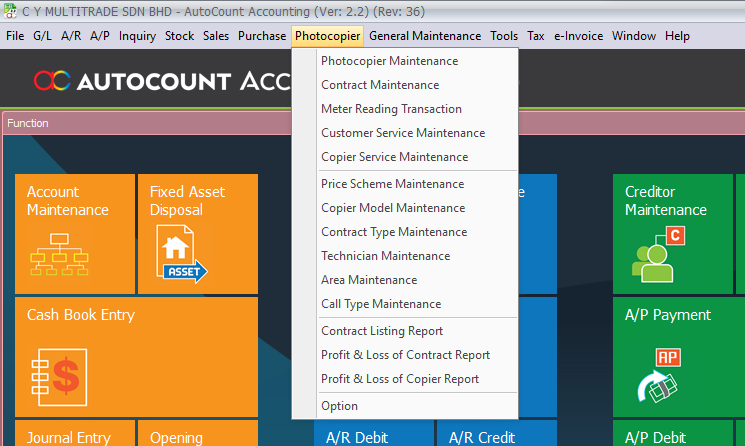Screen dimensions: 745x446
Task: Open the Stock menu
Action: [x=180, y=36]
